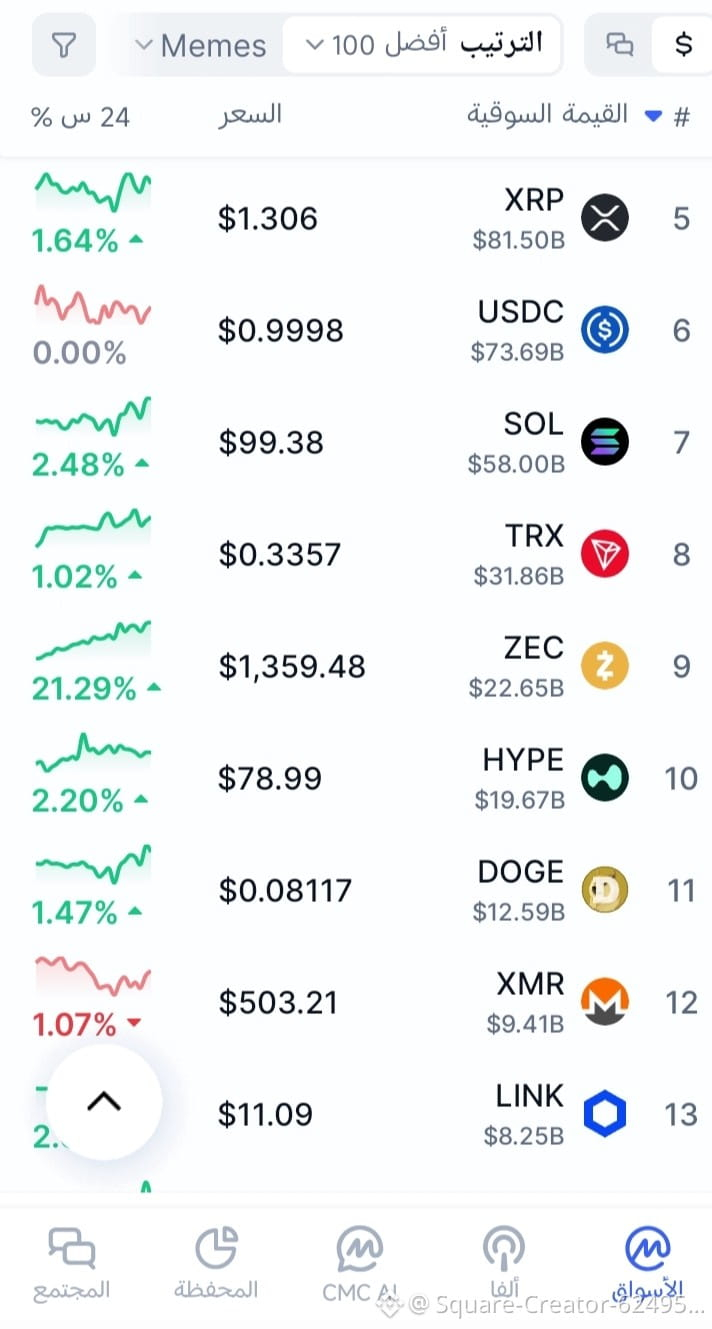
Task: Tap the Dogecoin logo
Action: pyautogui.click(x=605, y=890)
